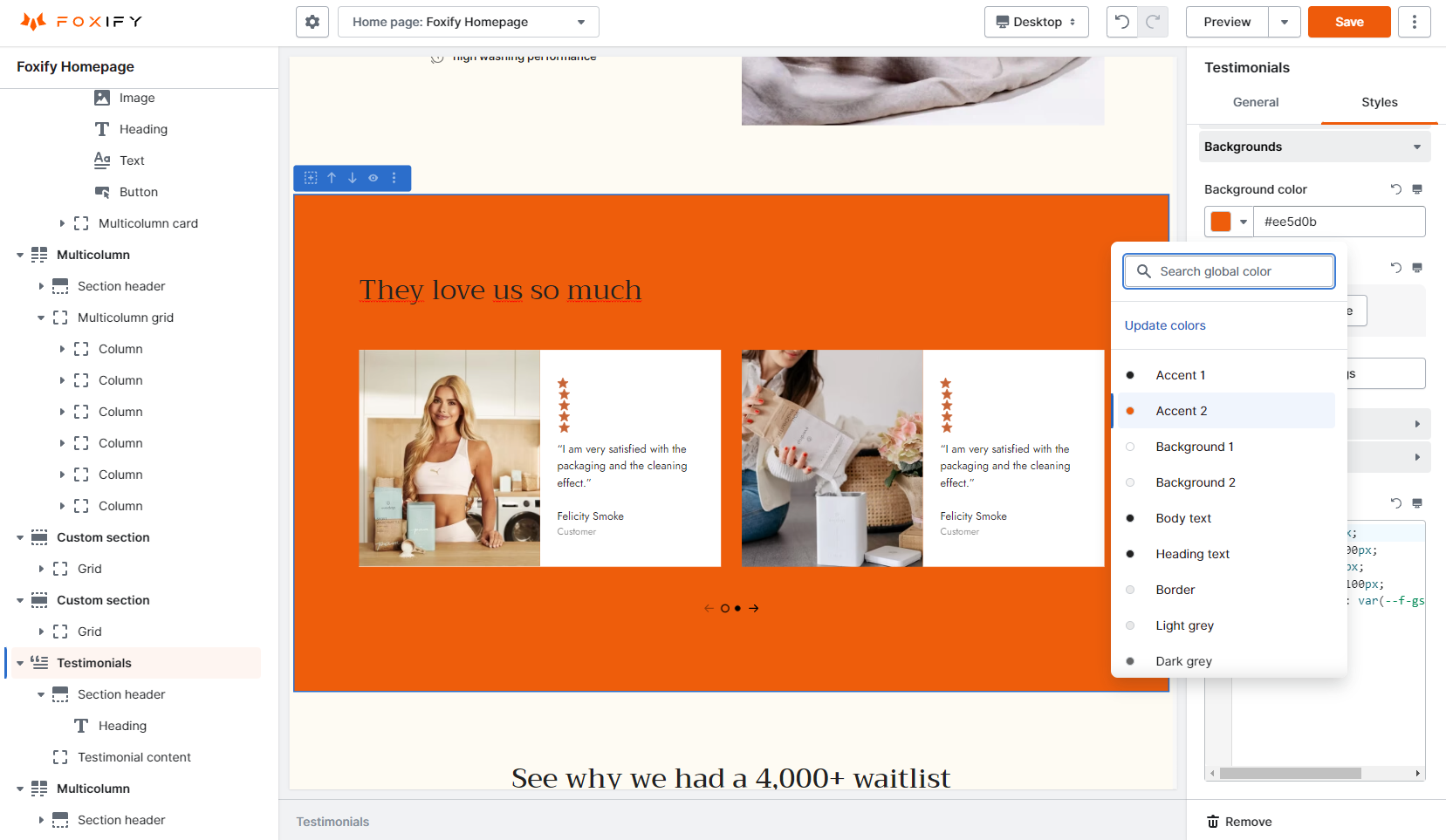Image resolution: width=1446 pixels, height=840 pixels.
Task: Click revert icon above the code editor
Action: tap(1396, 503)
